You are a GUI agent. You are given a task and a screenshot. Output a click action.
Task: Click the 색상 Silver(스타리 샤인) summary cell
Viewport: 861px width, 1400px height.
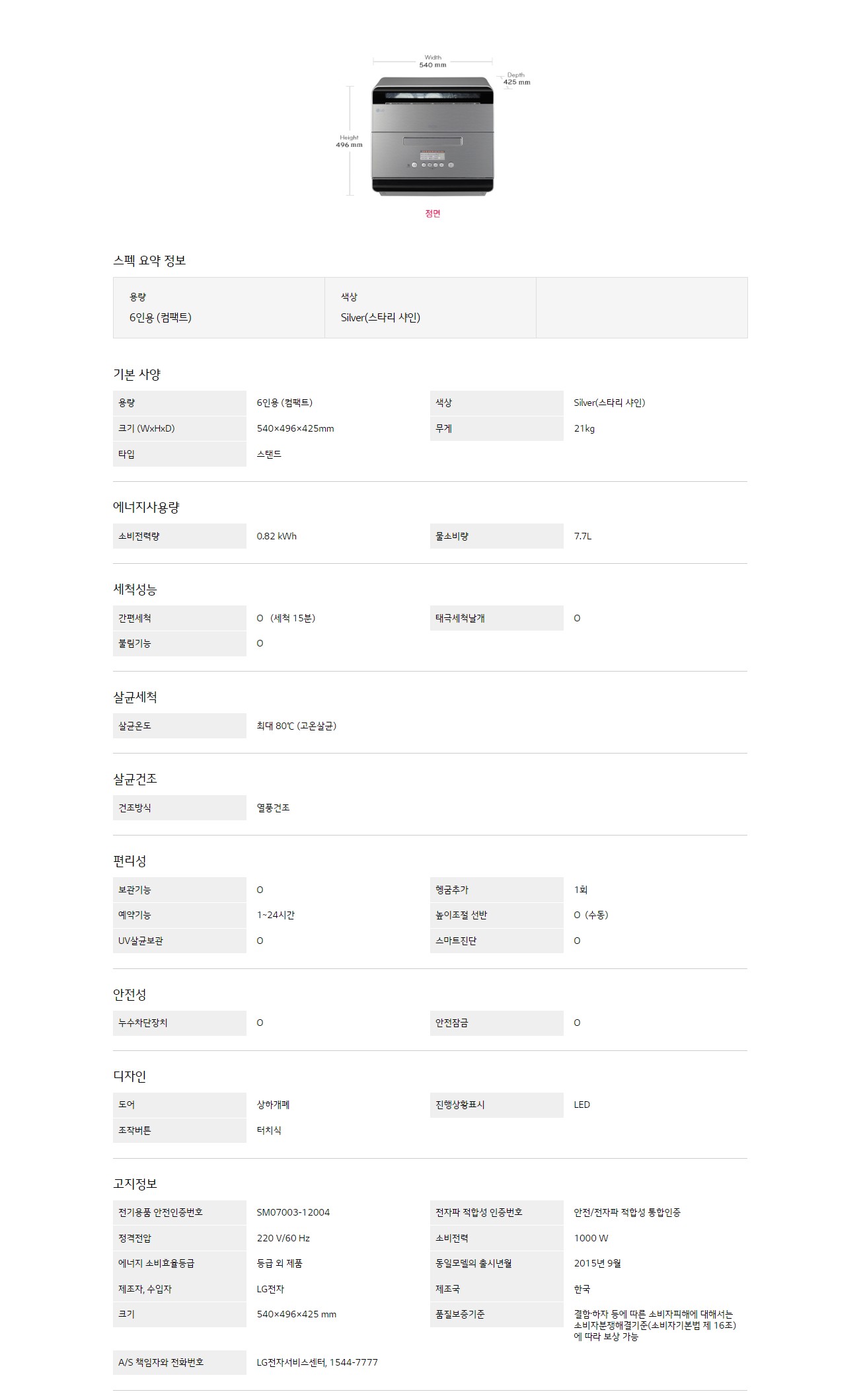click(430, 308)
